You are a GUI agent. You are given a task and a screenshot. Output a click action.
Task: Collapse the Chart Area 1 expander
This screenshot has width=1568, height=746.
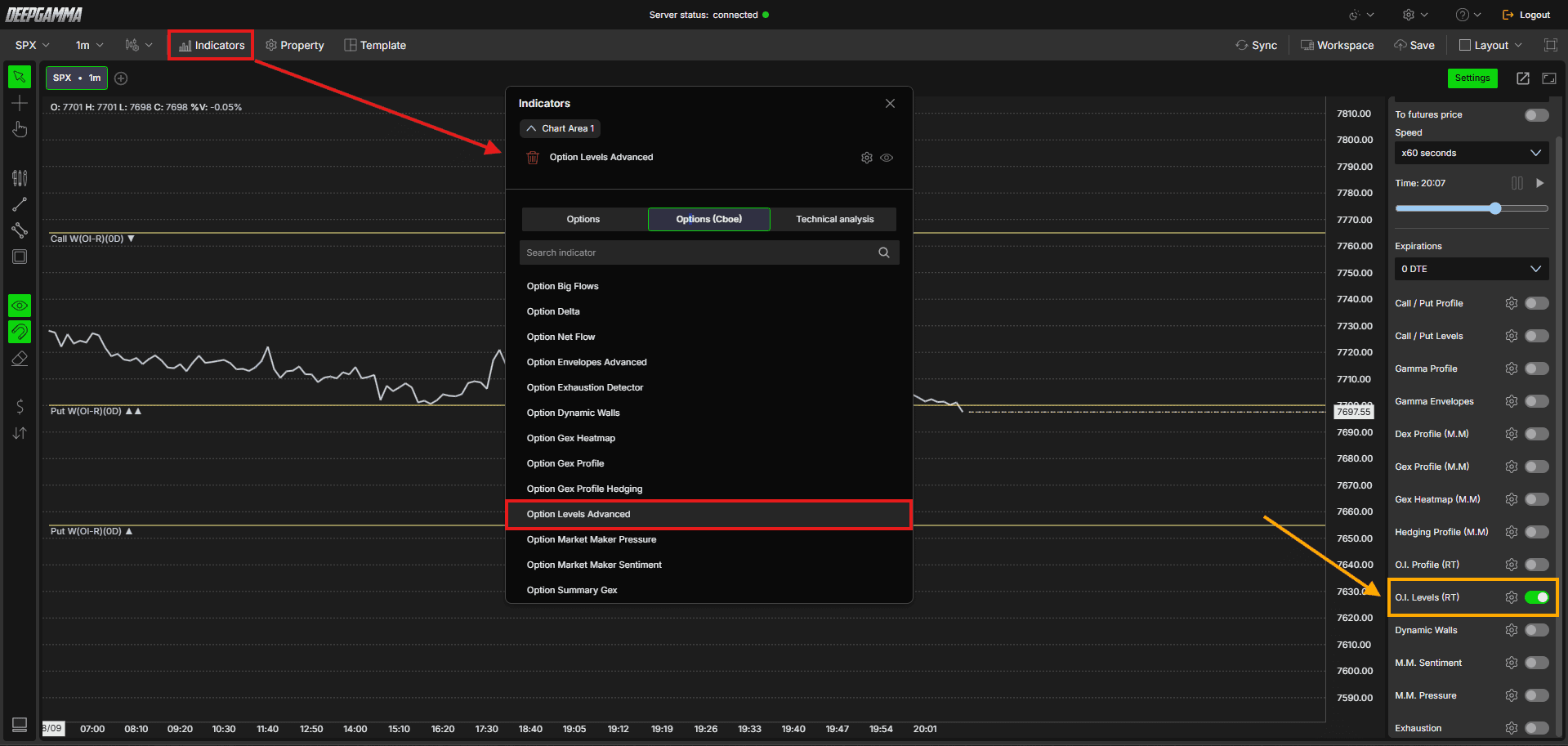[561, 128]
